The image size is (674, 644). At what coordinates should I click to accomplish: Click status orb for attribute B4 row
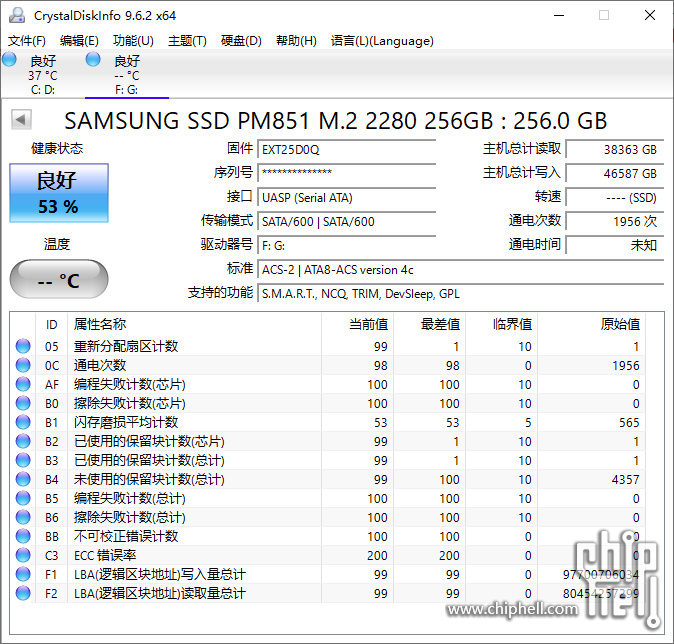[x=23, y=479]
